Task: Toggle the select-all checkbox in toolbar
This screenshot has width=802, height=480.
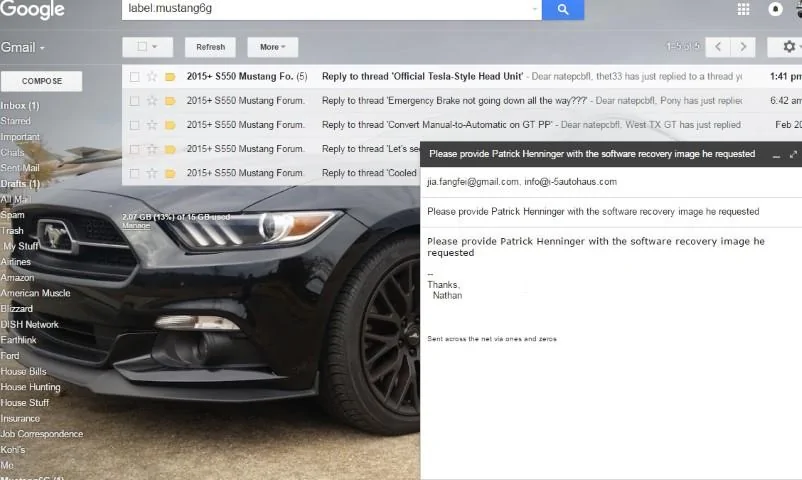Action: click(x=142, y=47)
